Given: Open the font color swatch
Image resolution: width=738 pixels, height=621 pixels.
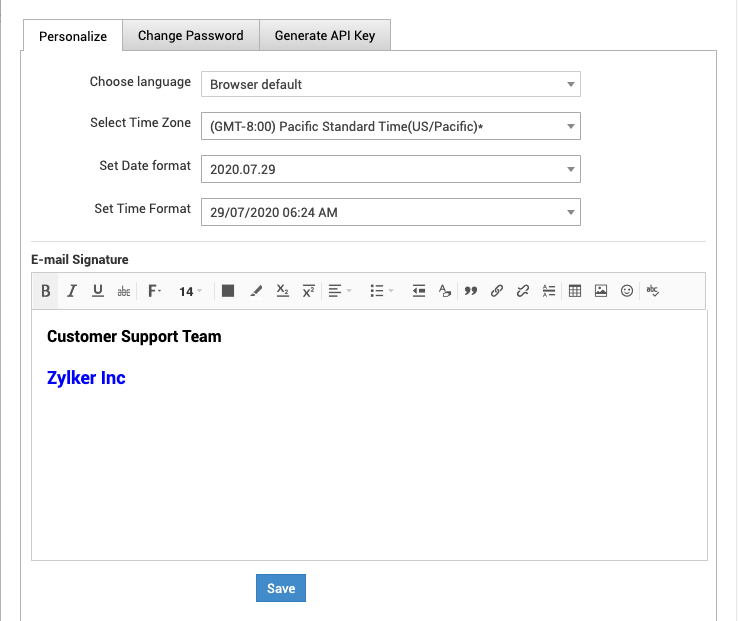Looking at the screenshot, I should 228,291.
